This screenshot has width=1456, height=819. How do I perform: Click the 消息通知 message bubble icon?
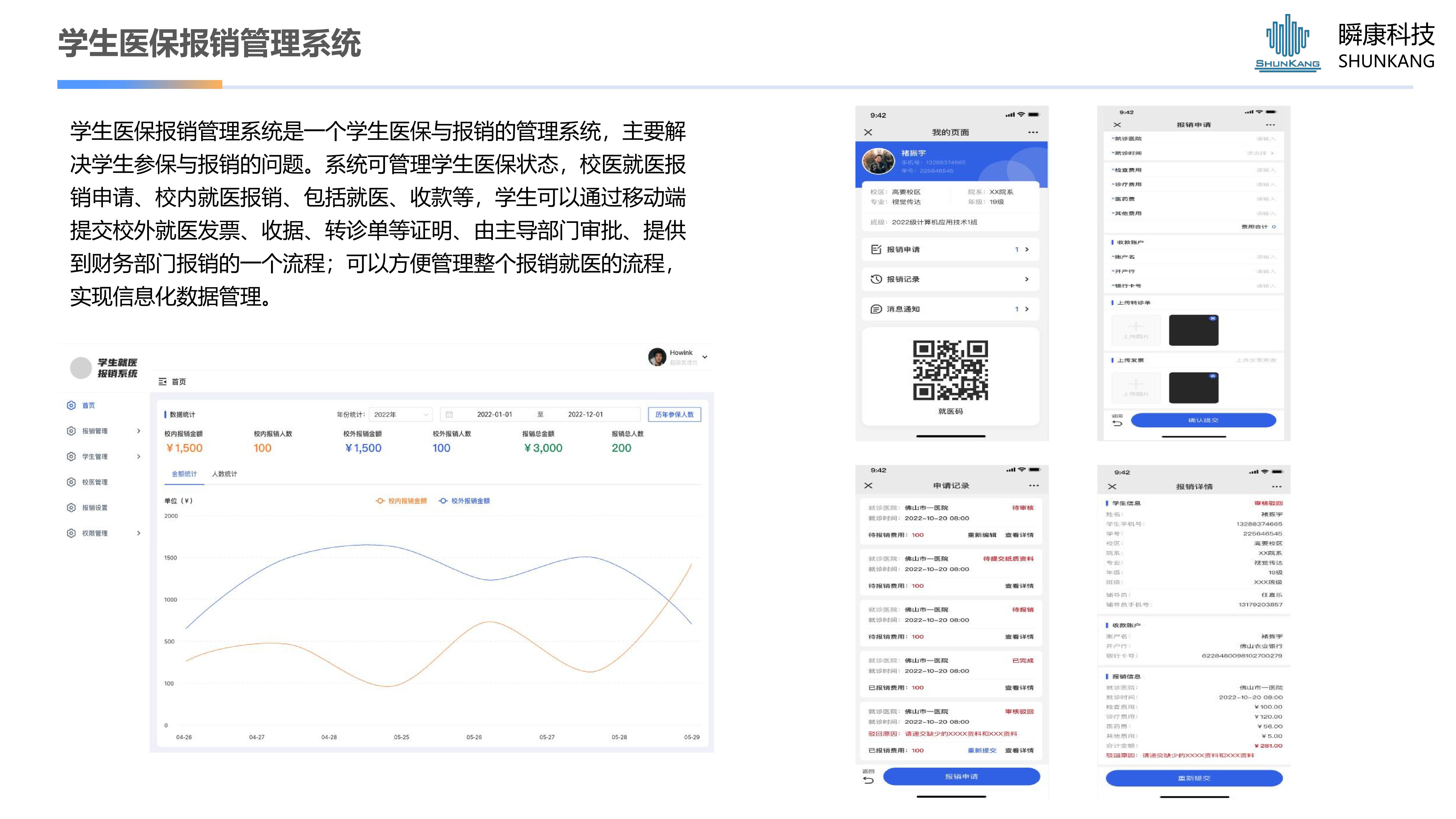[x=876, y=309]
